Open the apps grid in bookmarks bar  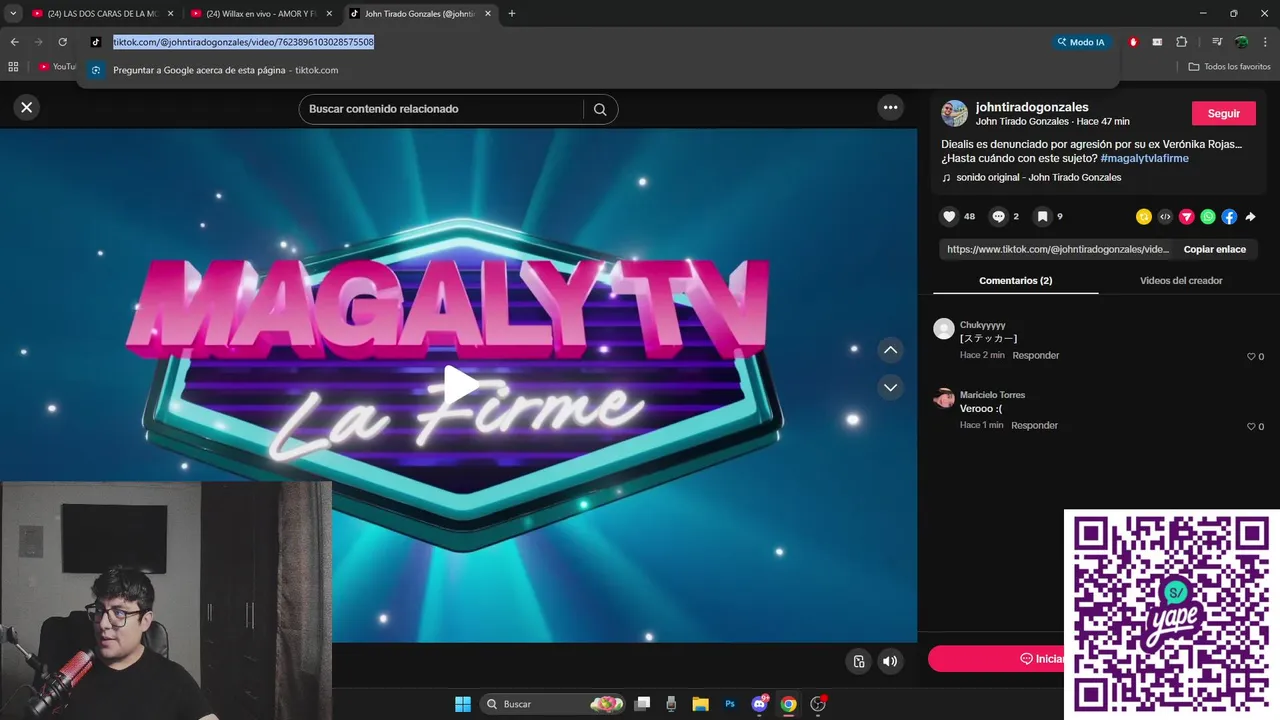coord(13,67)
